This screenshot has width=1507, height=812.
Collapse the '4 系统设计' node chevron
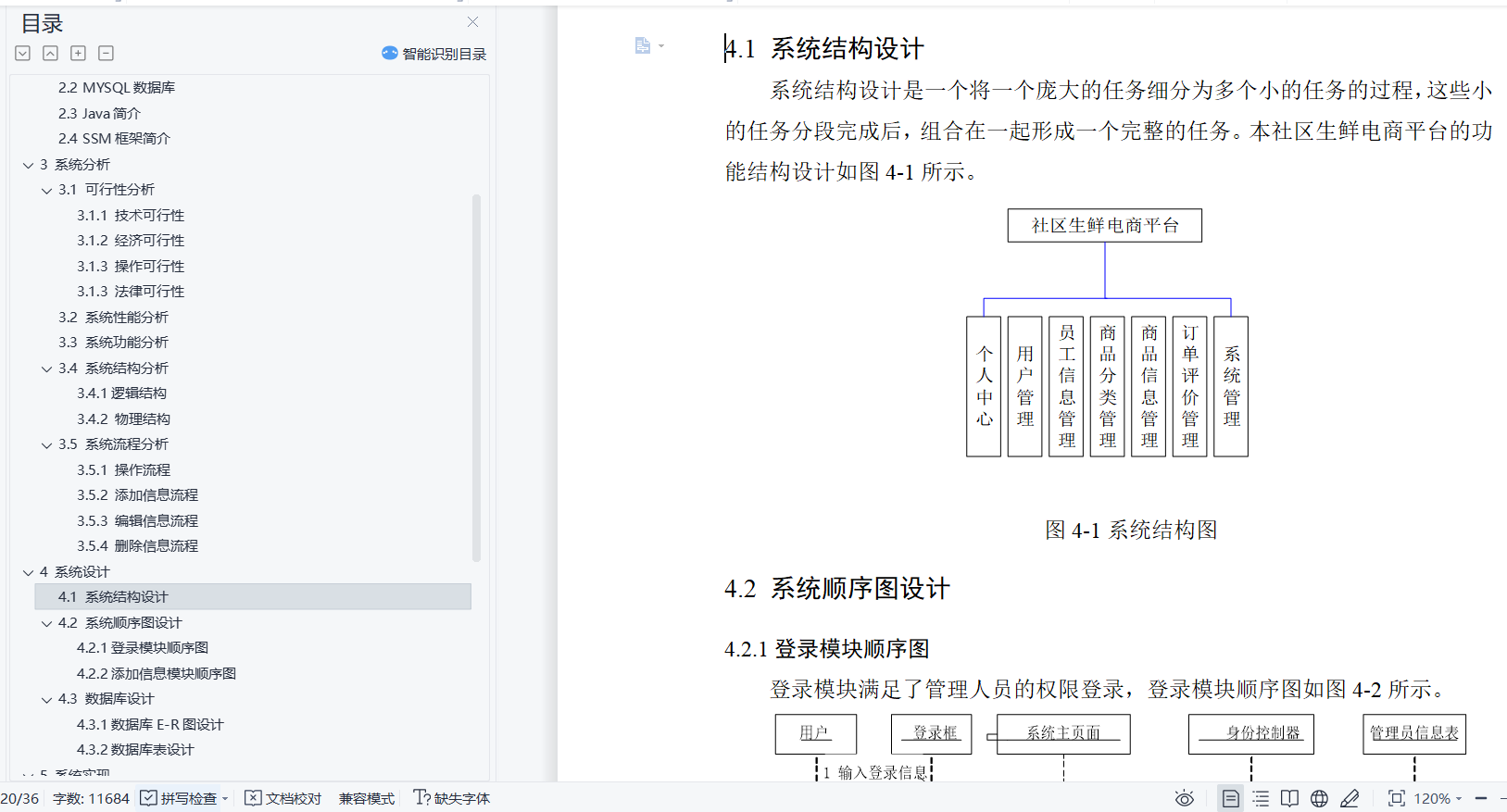click(x=28, y=572)
